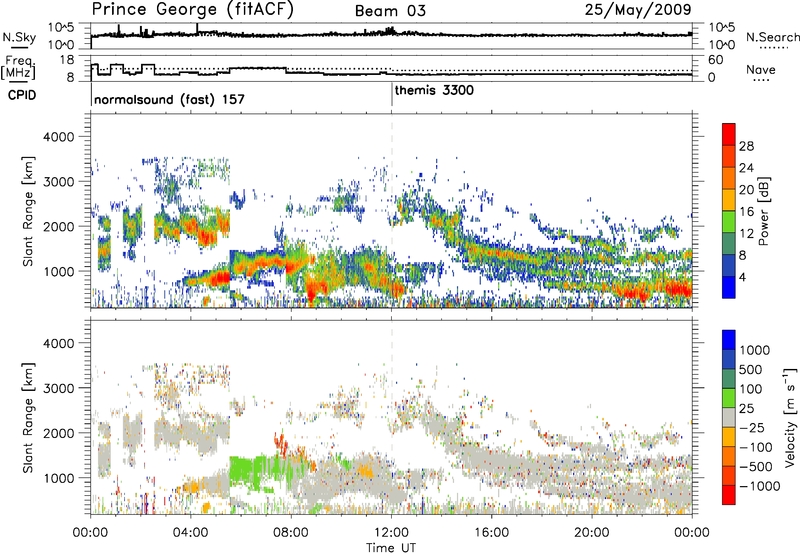Click the '-1000' velocity colorbar value
Viewport: 800px width, 554px height.
point(760,486)
